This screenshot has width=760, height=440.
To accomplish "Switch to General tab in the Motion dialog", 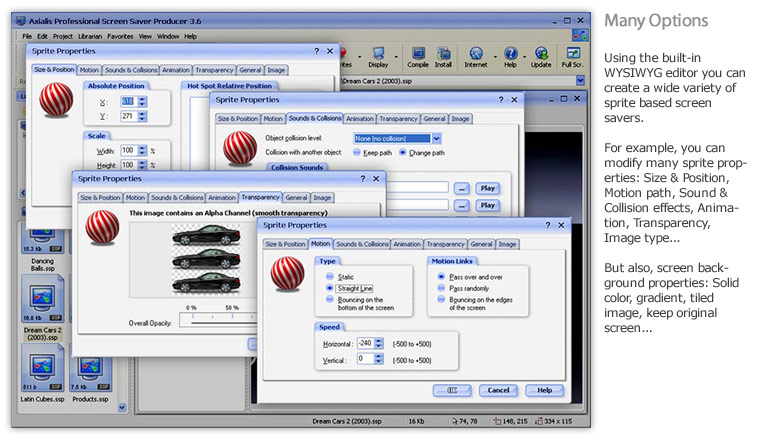I will 481,244.
